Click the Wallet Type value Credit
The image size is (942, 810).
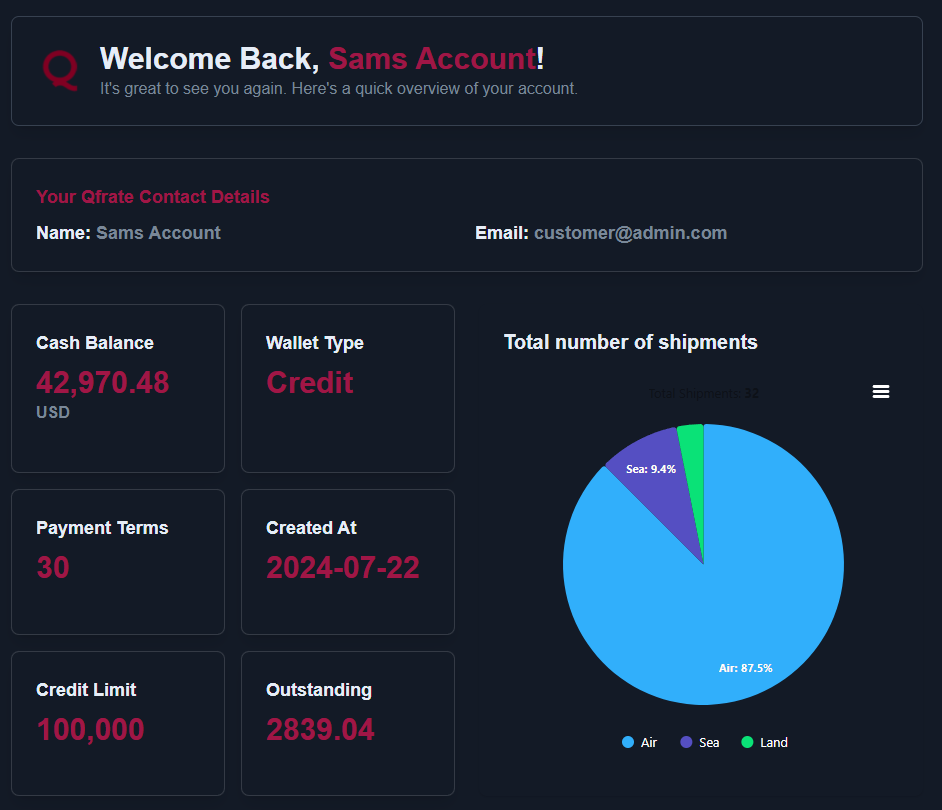pos(310,383)
